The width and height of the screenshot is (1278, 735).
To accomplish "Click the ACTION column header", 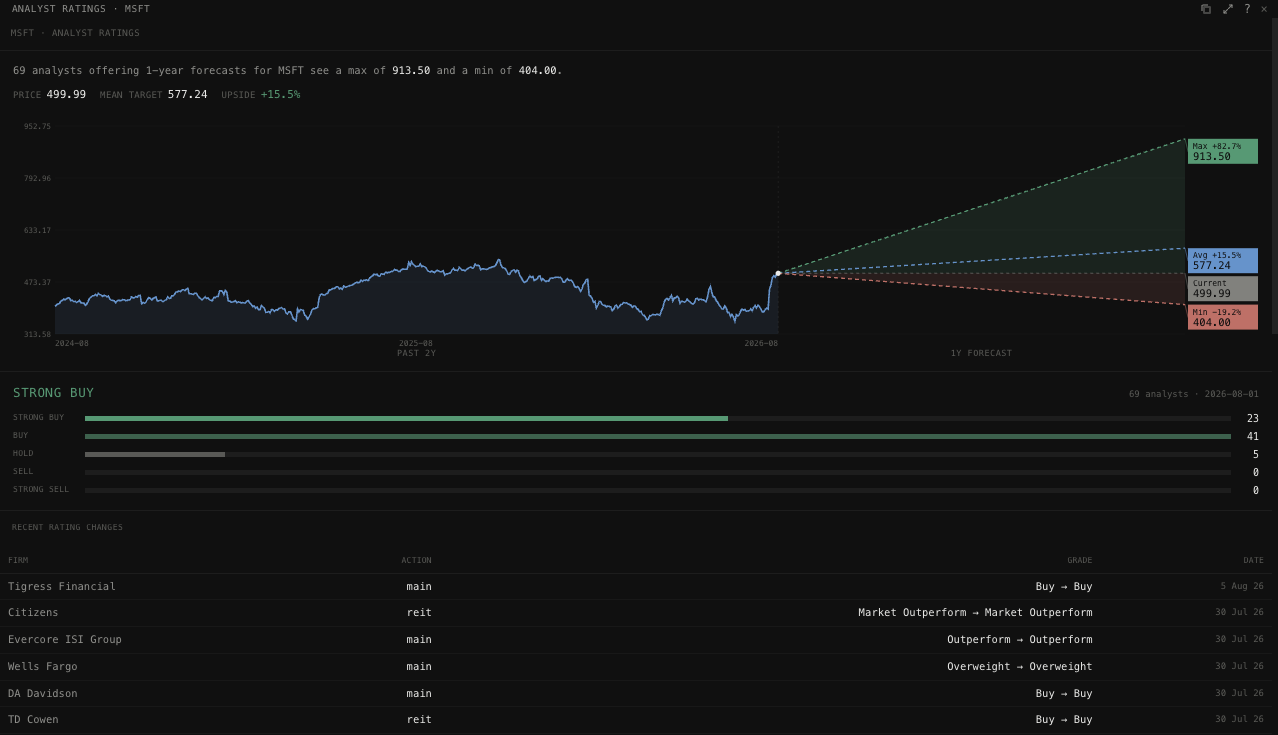I will (x=416, y=560).
